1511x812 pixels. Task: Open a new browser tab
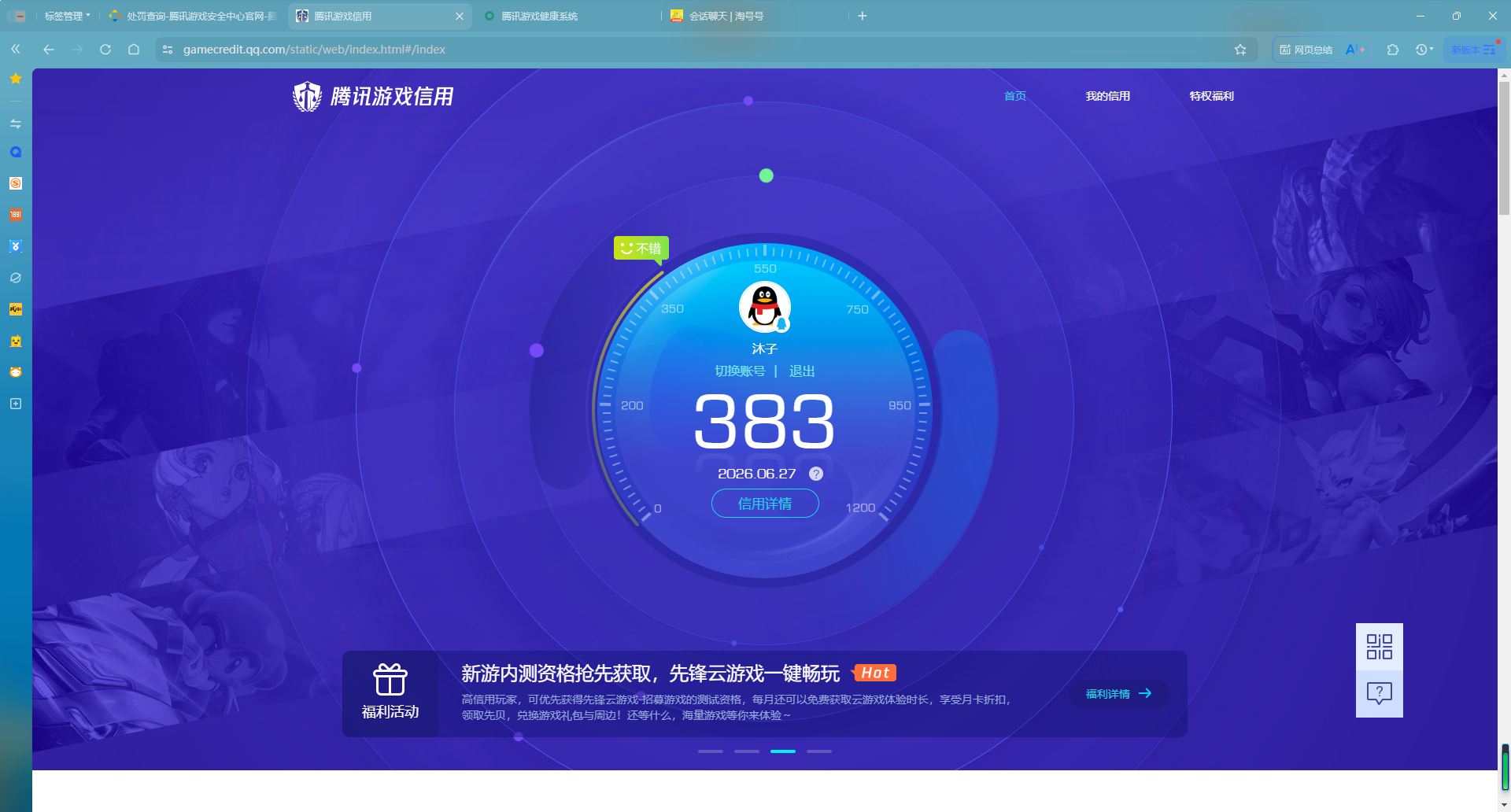click(x=863, y=16)
